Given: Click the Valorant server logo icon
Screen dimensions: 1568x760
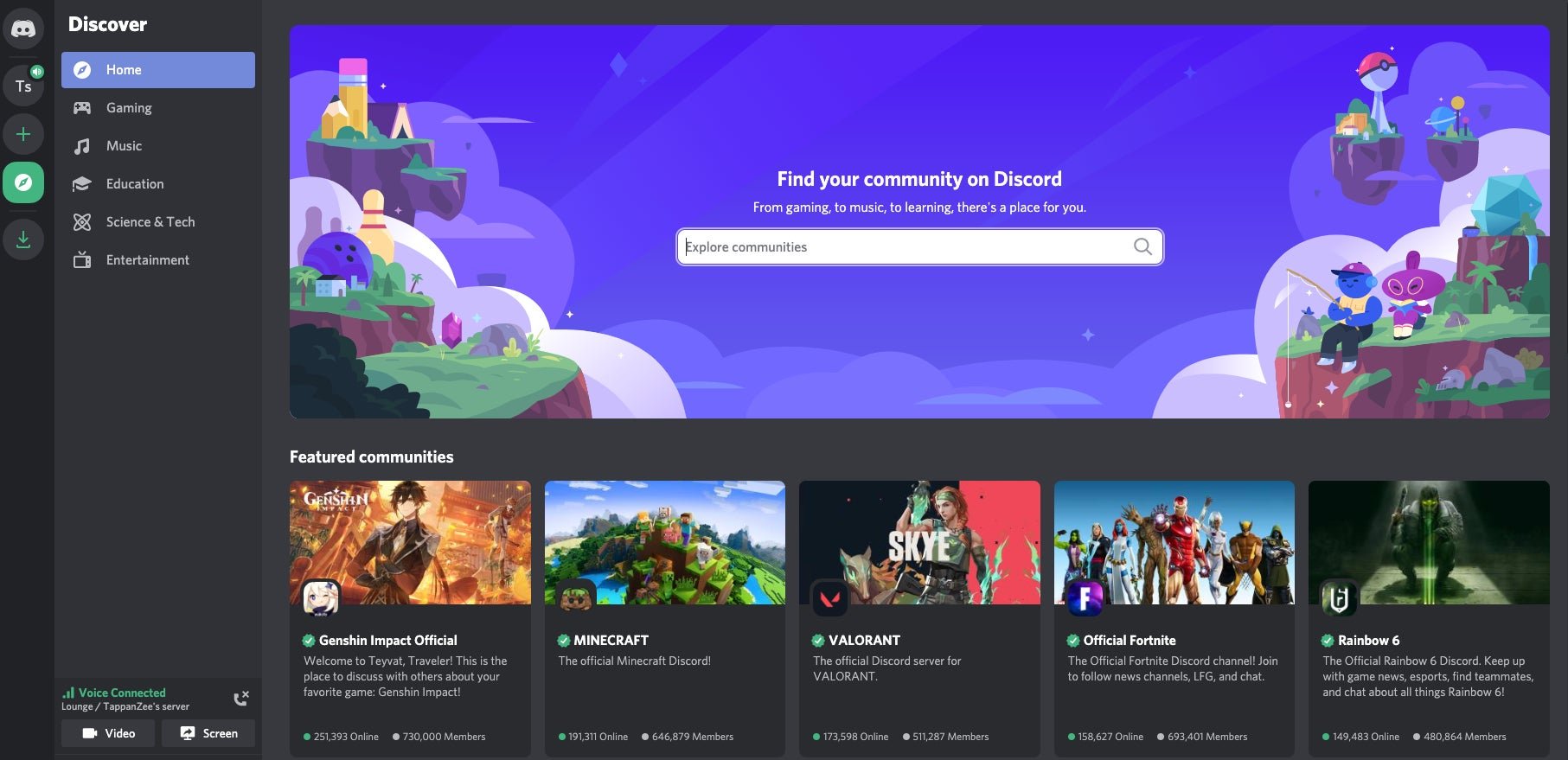Looking at the screenshot, I should [830, 597].
